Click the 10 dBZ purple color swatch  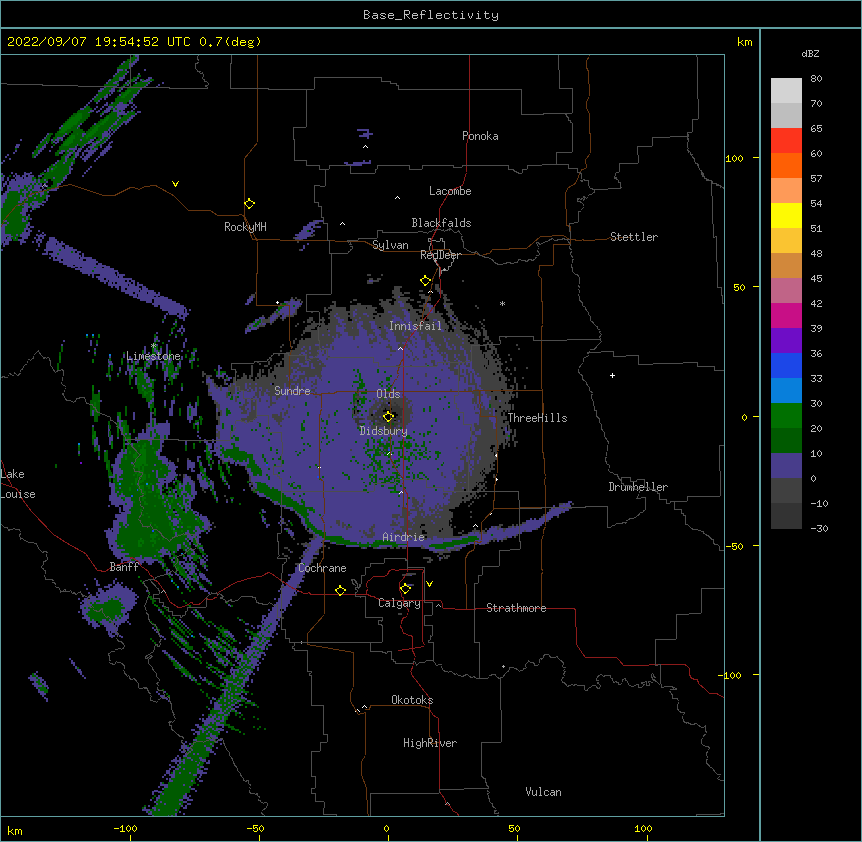tap(786, 466)
